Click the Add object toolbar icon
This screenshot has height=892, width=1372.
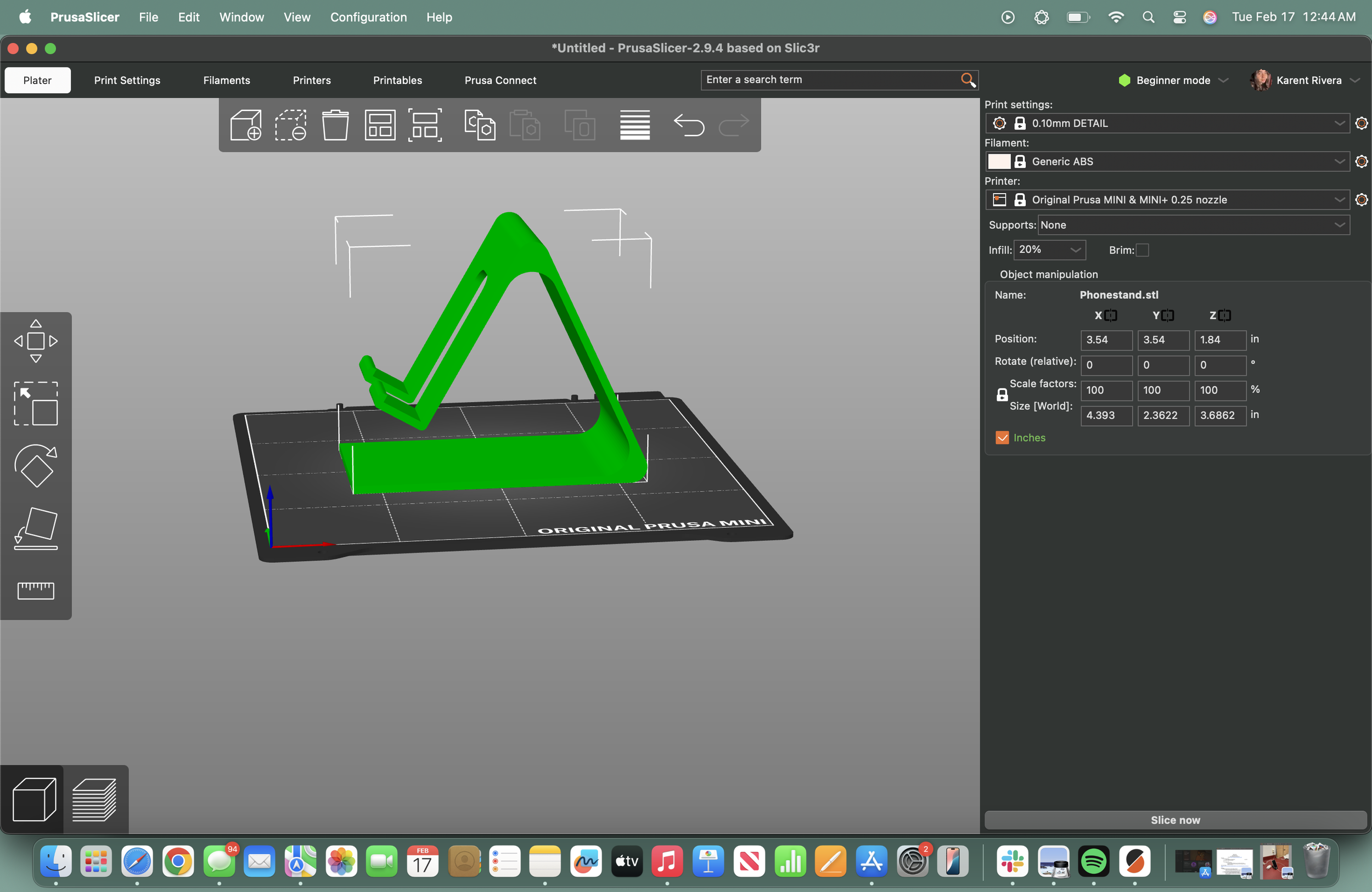[245, 125]
